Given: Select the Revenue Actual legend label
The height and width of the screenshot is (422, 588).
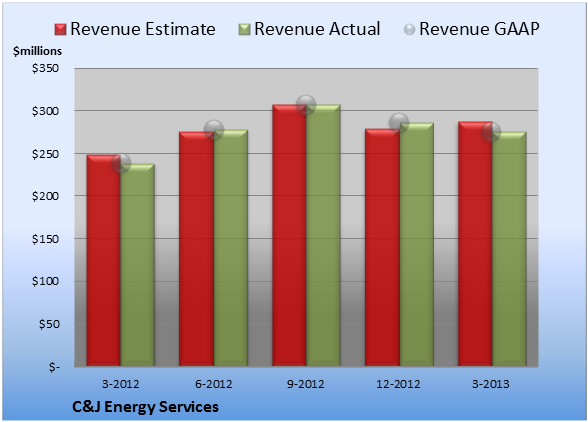Looking at the screenshot, I should (x=317, y=29).
